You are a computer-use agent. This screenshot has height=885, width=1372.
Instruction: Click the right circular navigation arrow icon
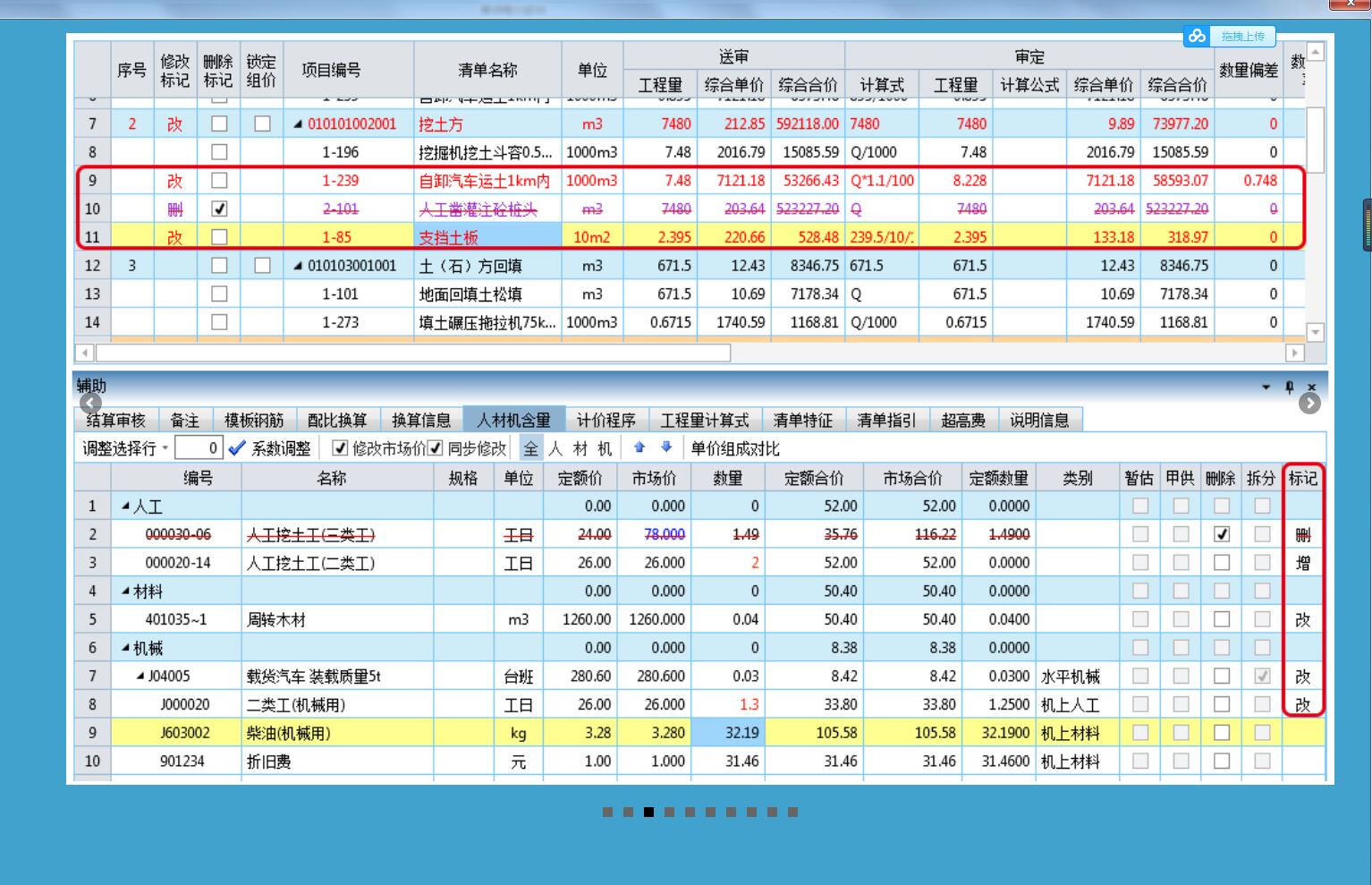coord(1309,404)
